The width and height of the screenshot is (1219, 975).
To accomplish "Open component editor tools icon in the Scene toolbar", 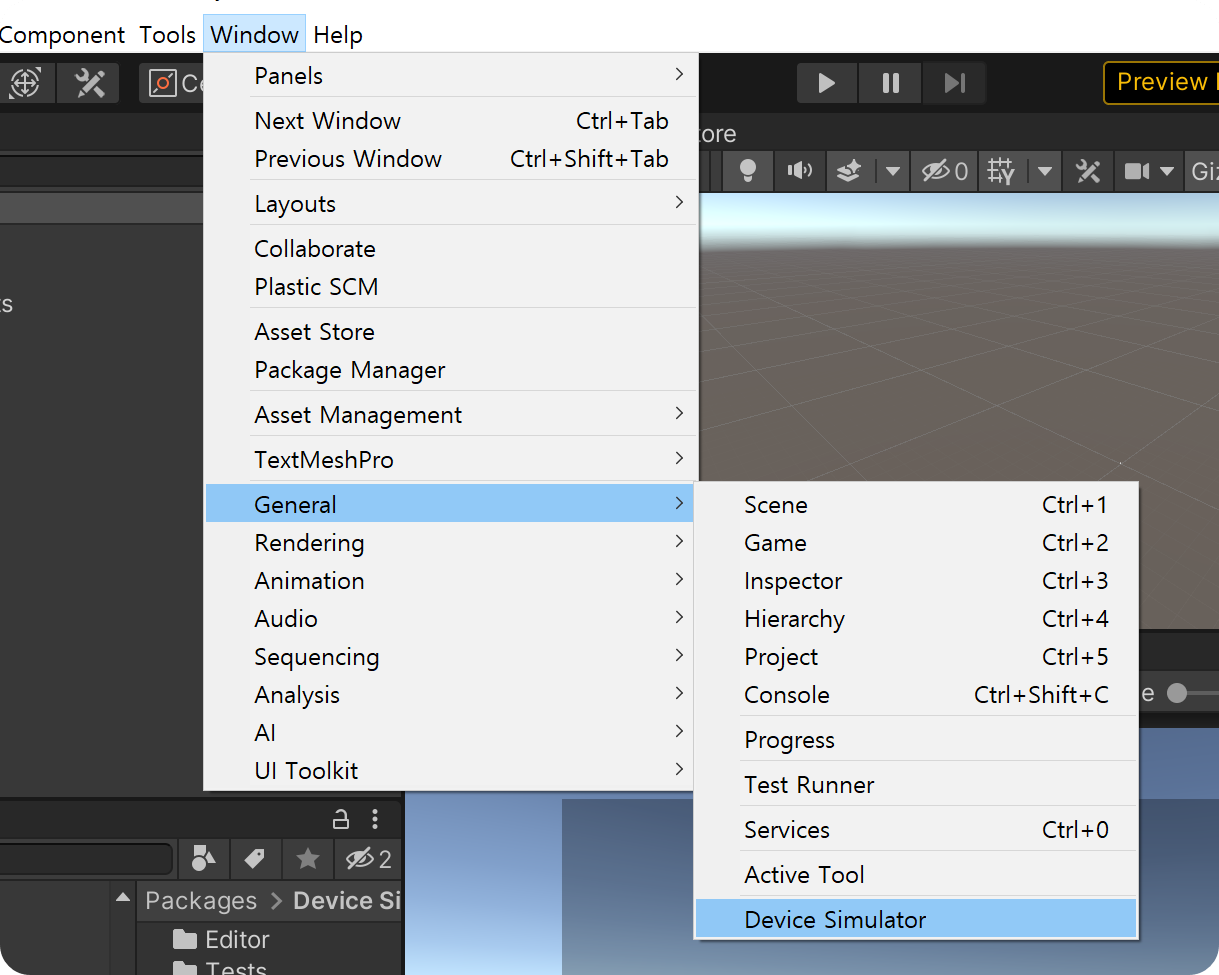I will pyautogui.click(x=1087, y=171).
